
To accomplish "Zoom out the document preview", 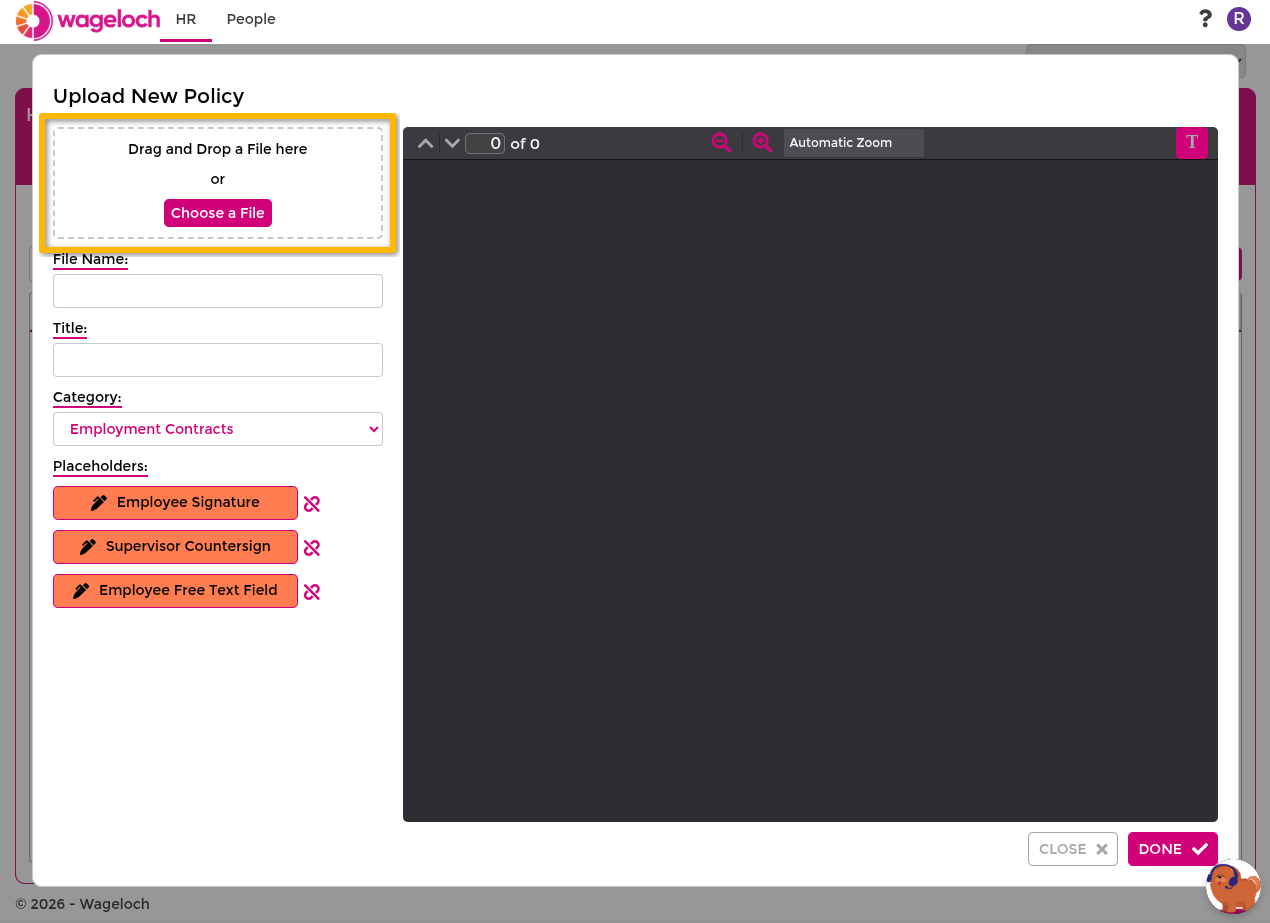I will 721,143.
